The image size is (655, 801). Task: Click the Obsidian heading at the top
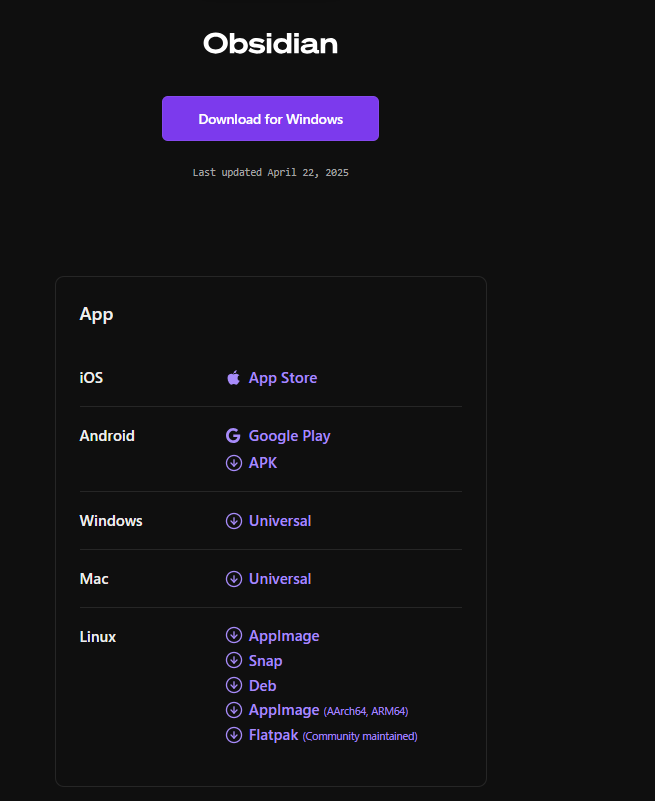(270, 44)
